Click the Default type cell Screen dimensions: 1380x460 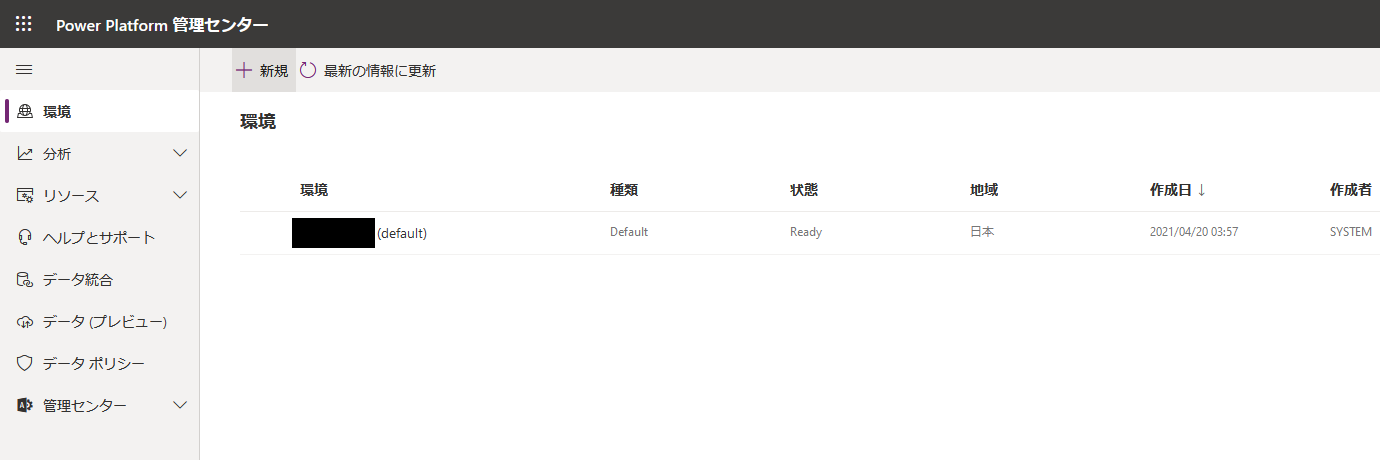pos(629,232)
